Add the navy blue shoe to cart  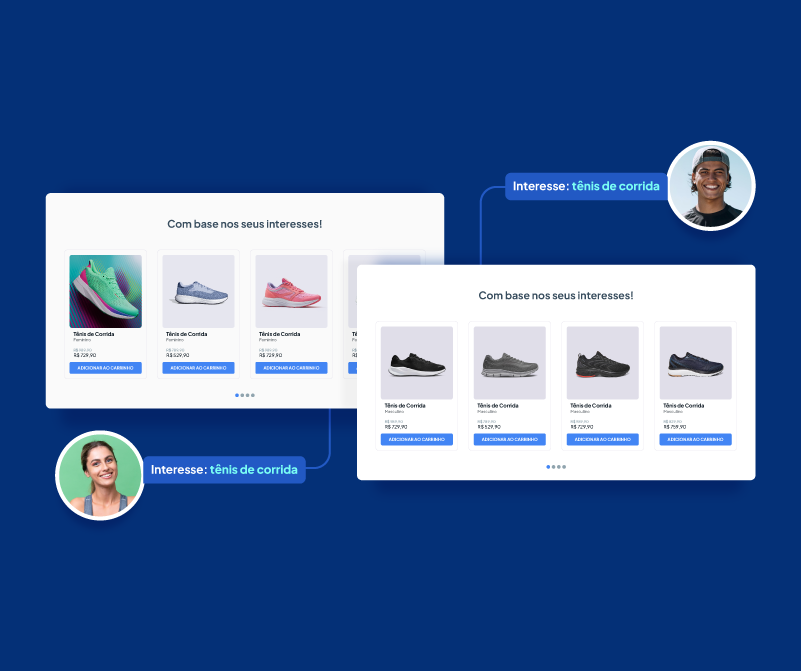(x=695, y=440)
